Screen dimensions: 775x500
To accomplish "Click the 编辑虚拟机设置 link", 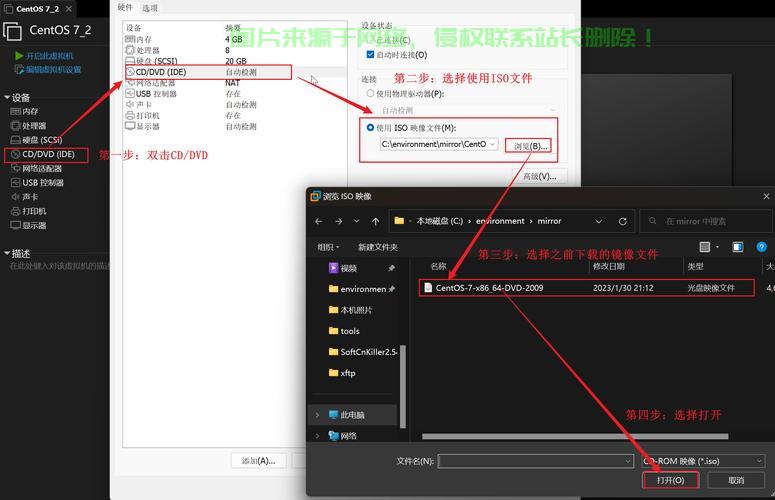I will [x=53, y=70].
